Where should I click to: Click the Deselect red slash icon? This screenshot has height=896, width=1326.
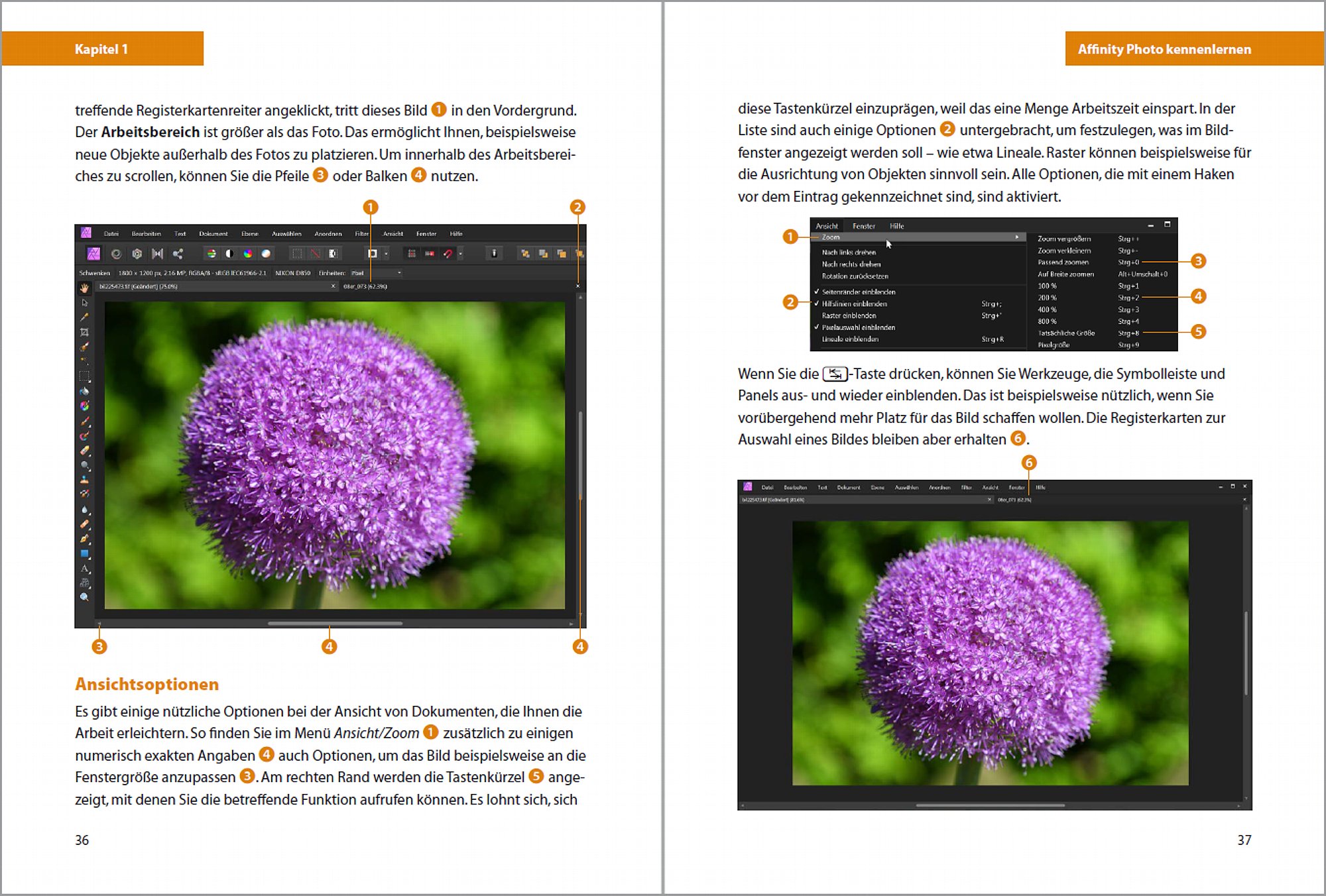[x=315, y=253]
